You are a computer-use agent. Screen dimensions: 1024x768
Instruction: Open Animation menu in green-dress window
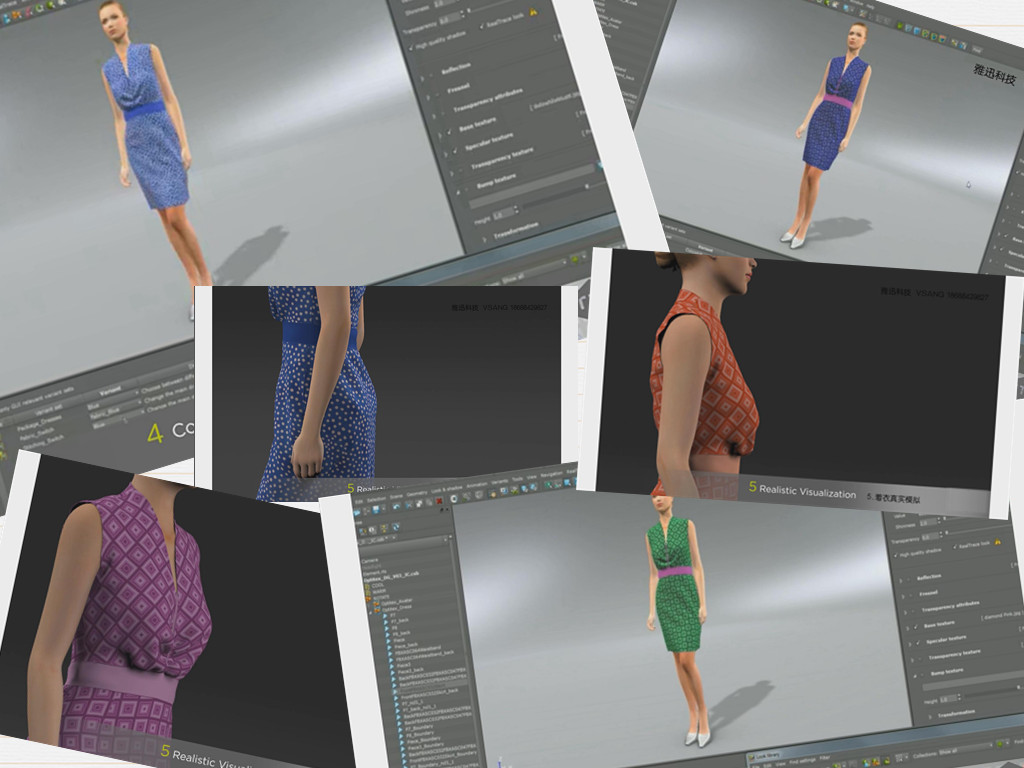pos(477,485)
